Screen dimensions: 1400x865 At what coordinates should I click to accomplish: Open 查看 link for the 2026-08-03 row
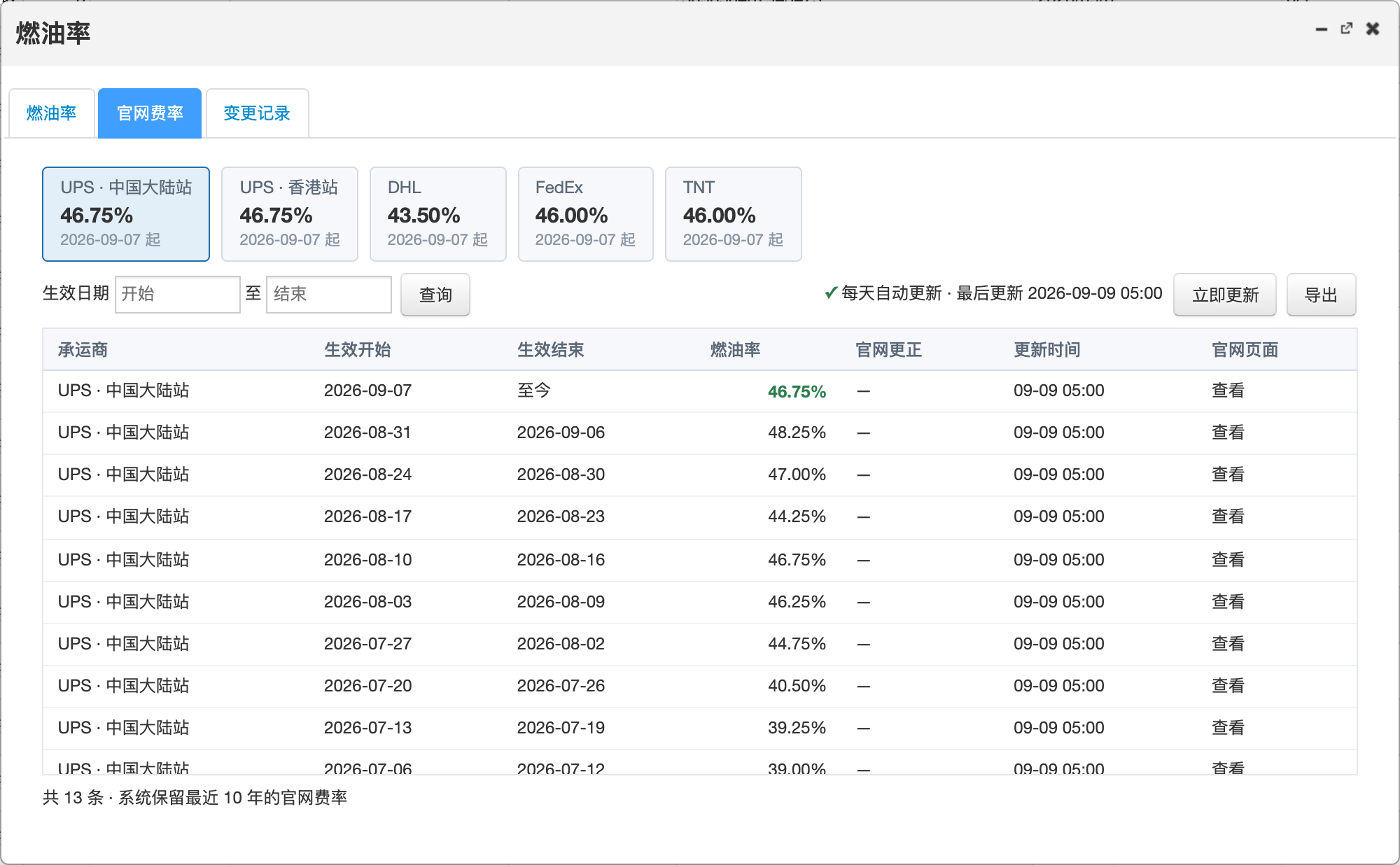[1228, 602]
